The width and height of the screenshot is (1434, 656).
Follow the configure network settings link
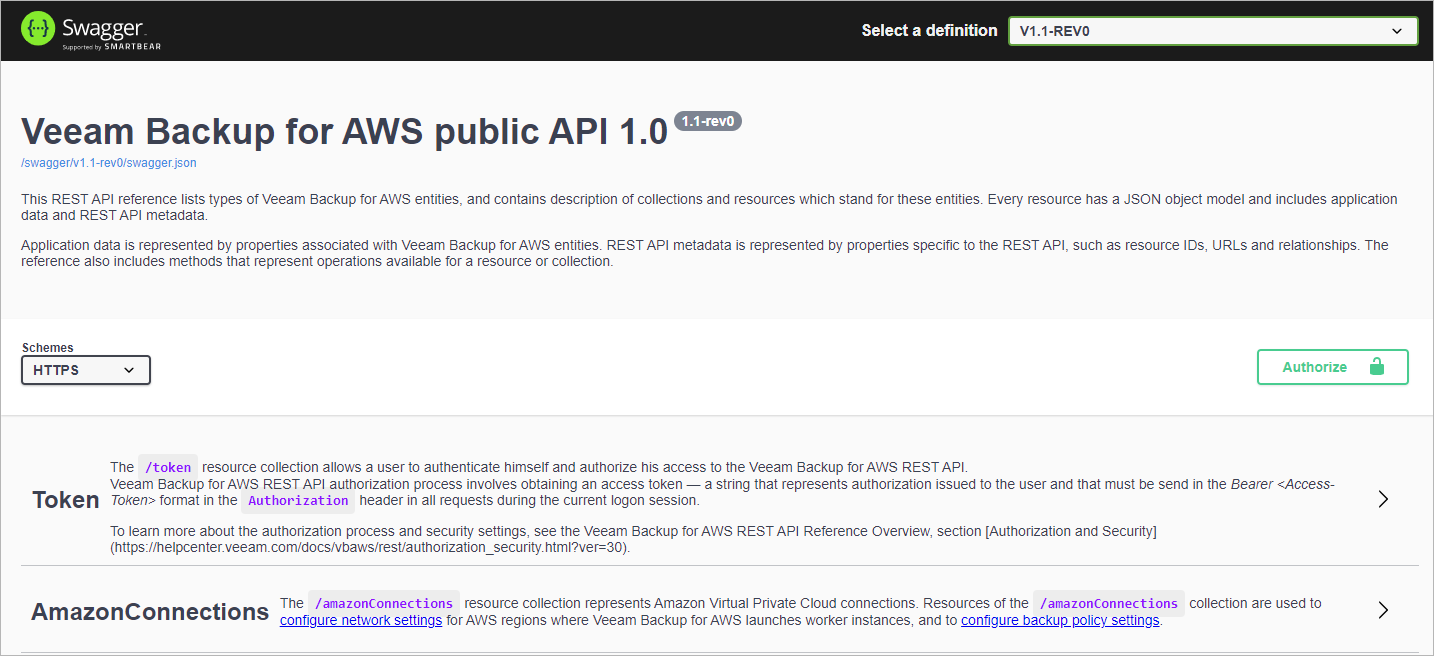coord(361,620)
